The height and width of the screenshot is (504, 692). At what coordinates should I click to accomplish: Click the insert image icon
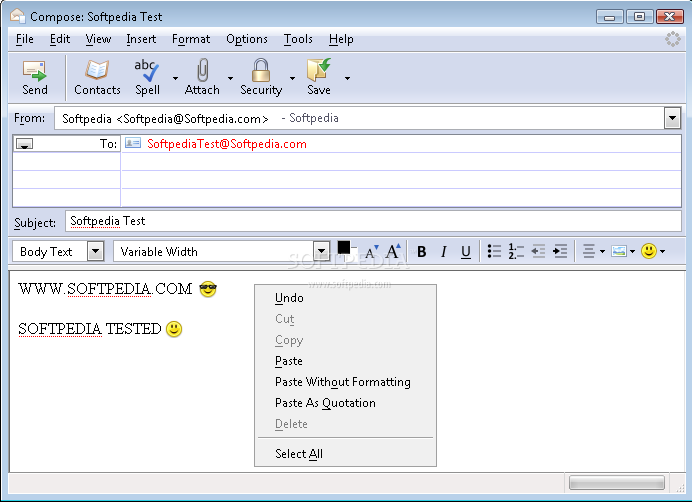619,251
